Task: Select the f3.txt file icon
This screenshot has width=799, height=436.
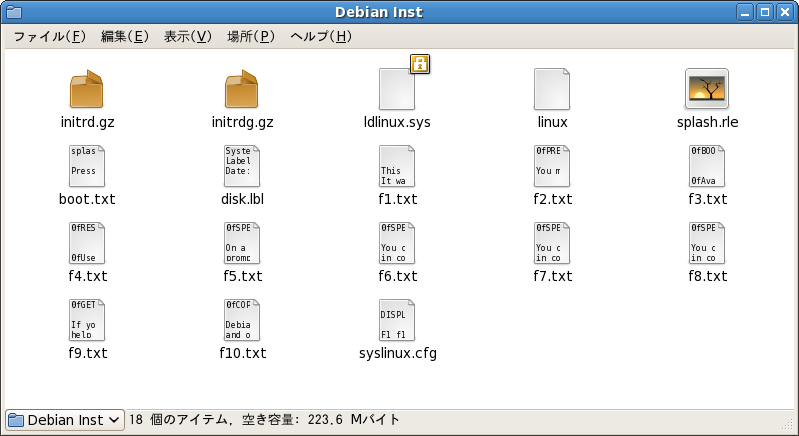Action: [x=707, y=166]
